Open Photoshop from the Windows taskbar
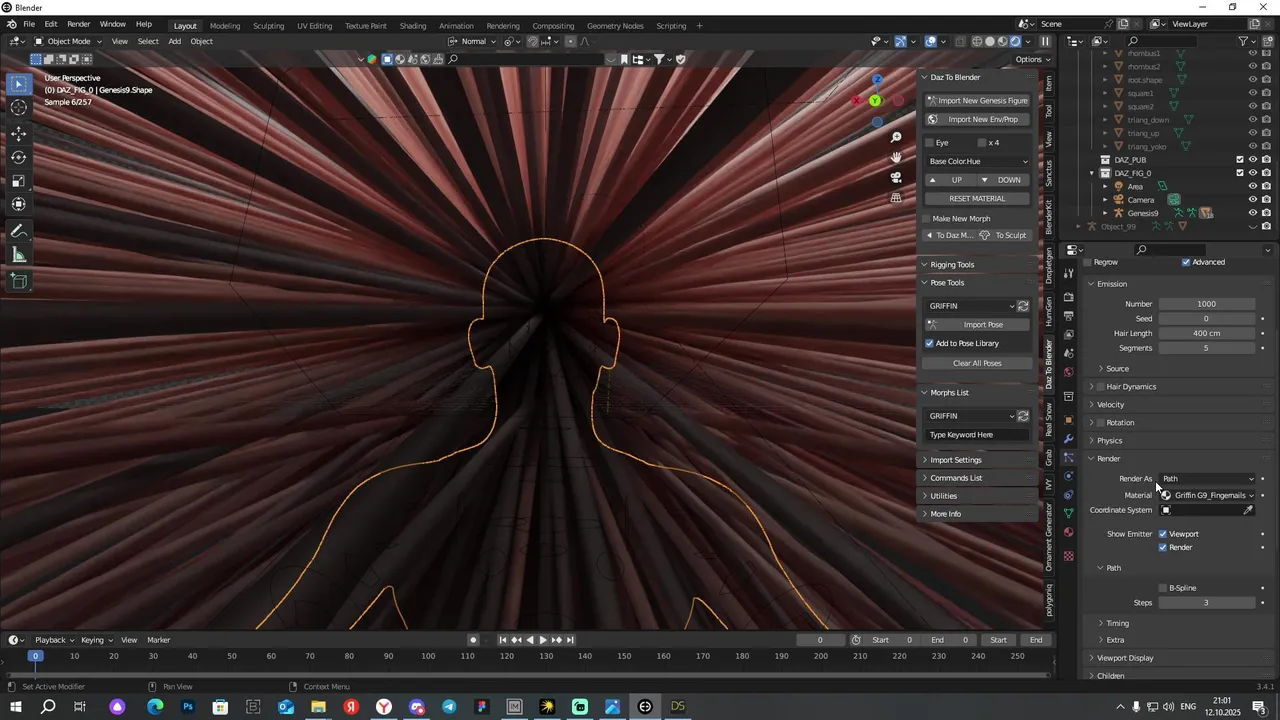Viewport: 1280px width, 720px height. click(187, 707)
